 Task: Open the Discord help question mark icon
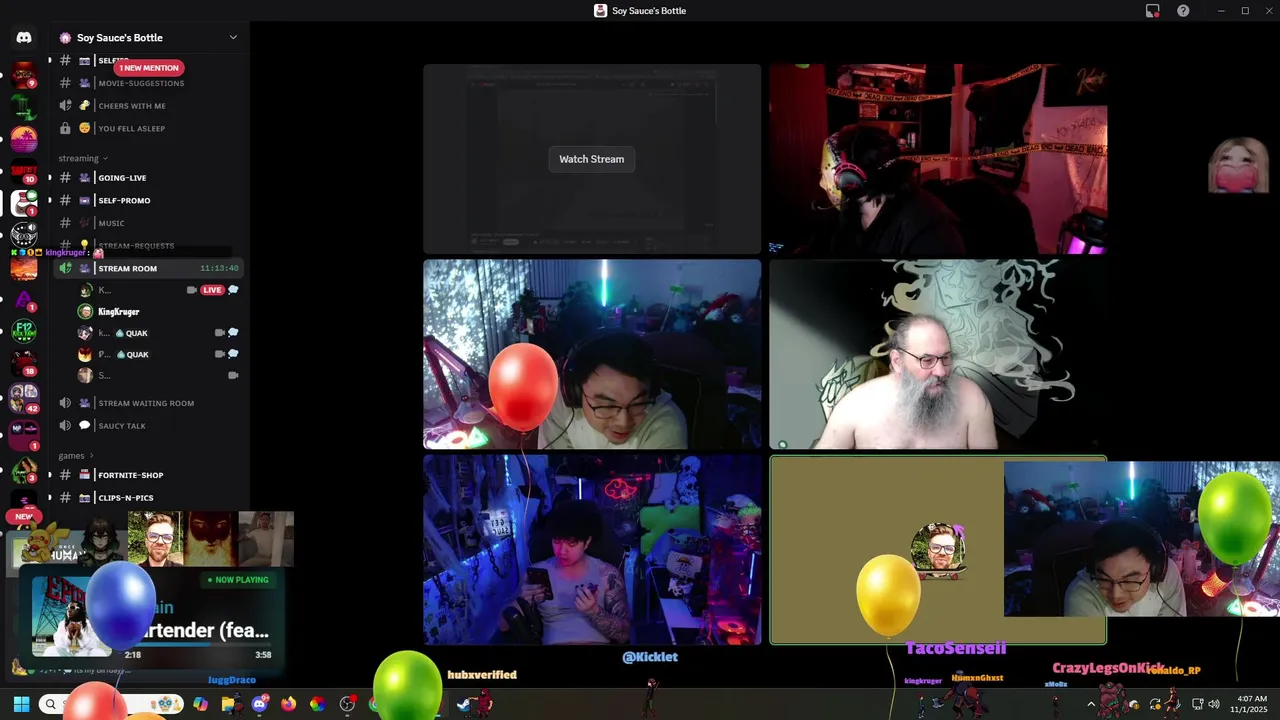pos(1183,11)
